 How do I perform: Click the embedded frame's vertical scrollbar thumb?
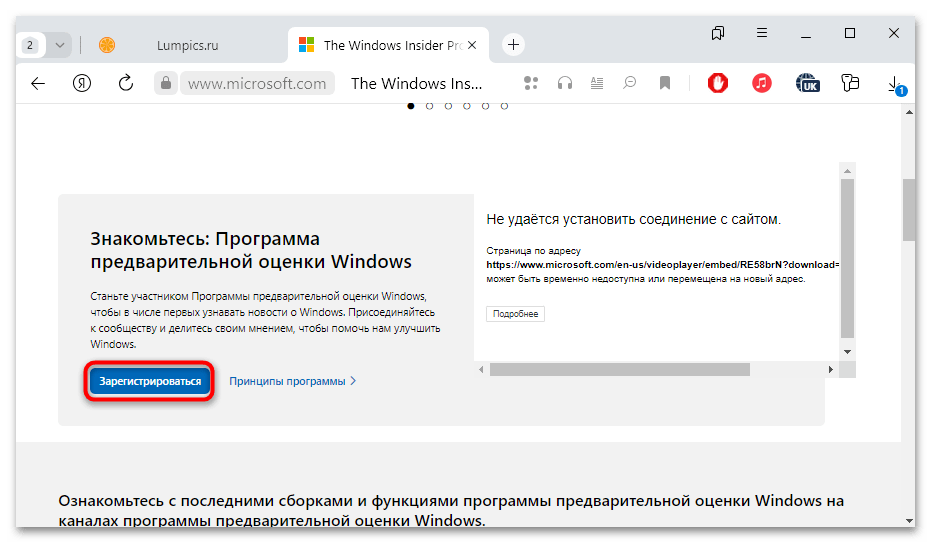pos(847,258)
